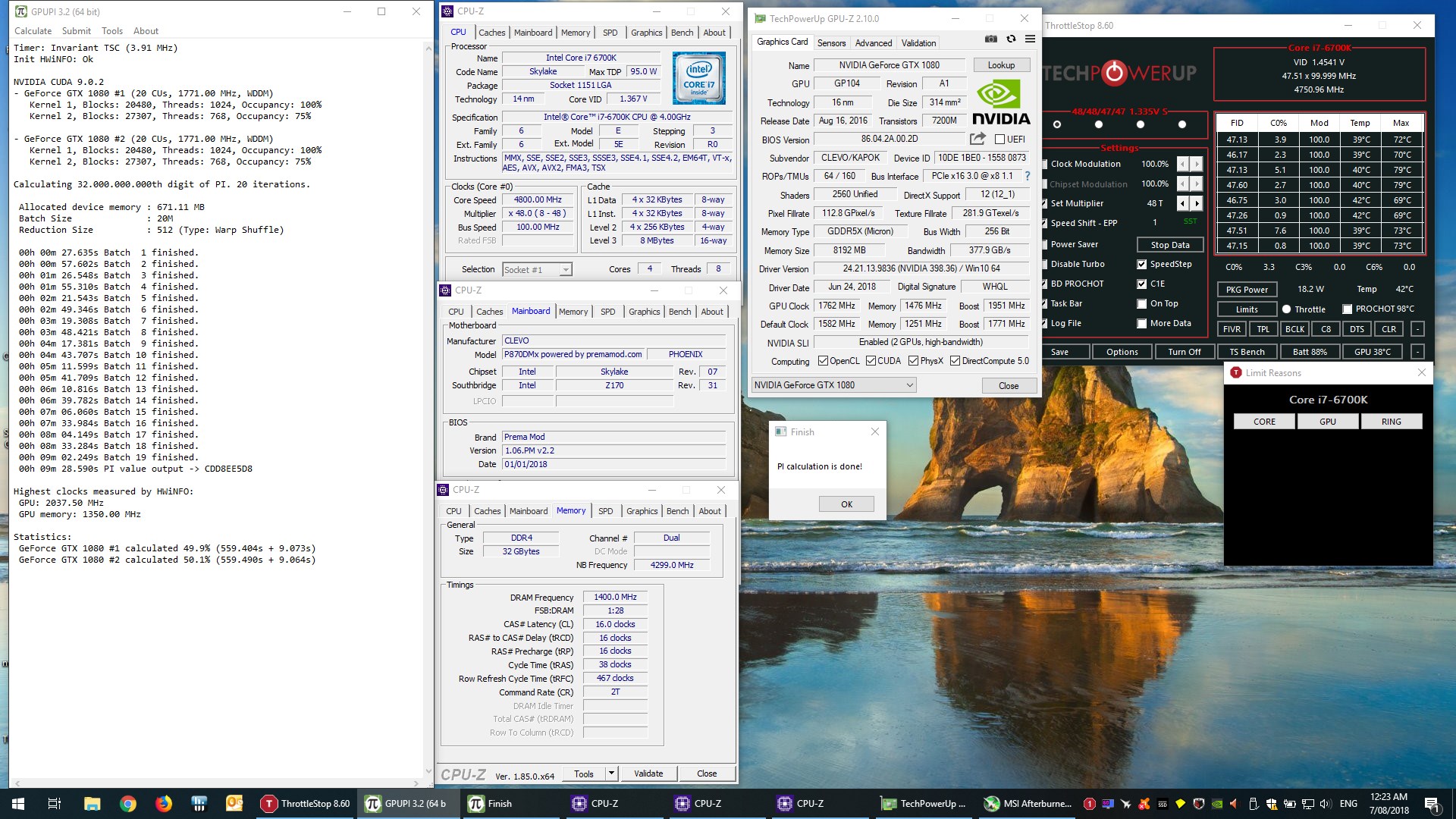Toggle the CUDA checkbox in GPU-Z
The width and height of the screenshot is (1456, 819).
click(x=871, y=361)
